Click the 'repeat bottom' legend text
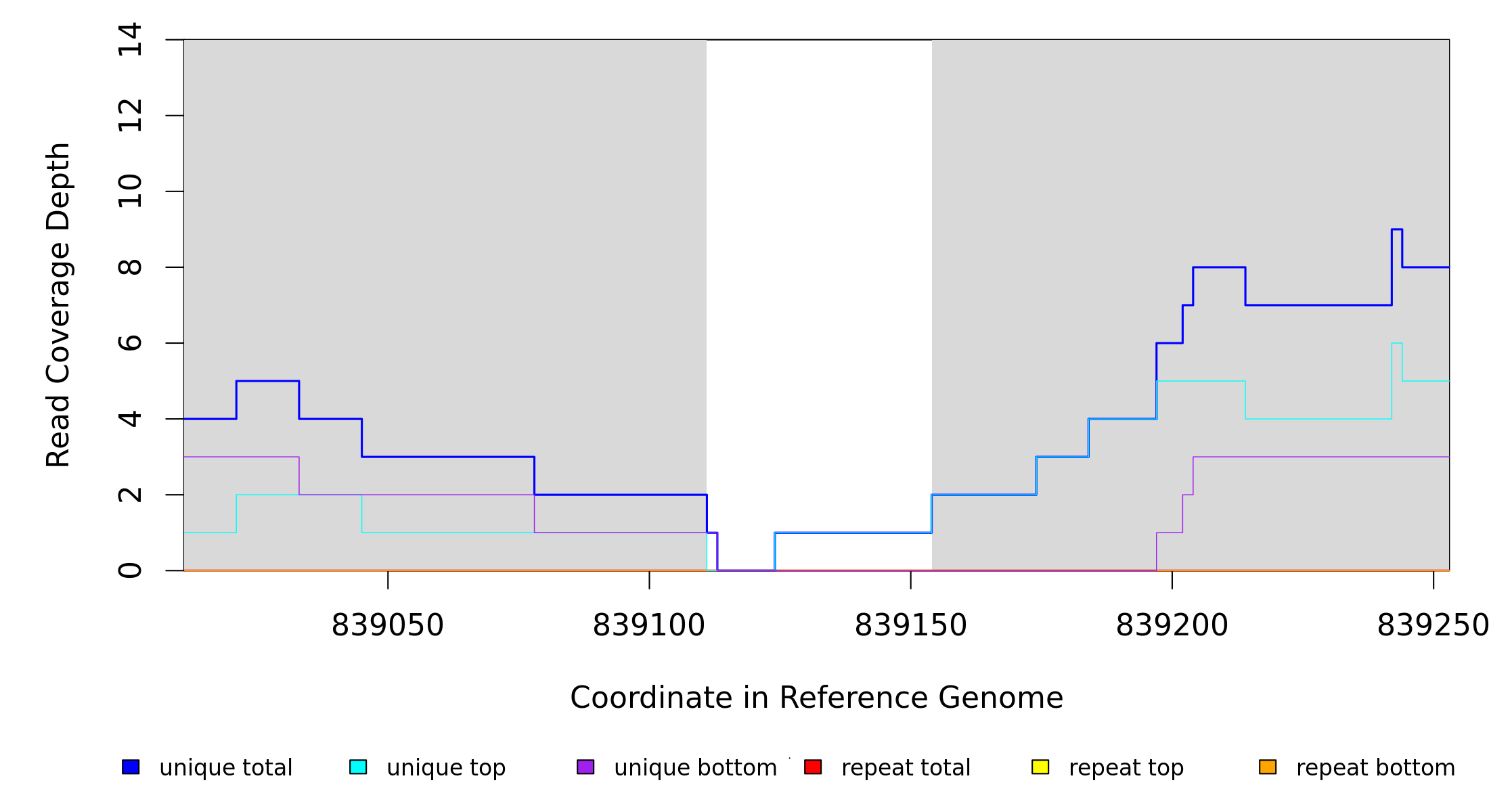The width and height of the screenshot is (1489, 812). (x=1375, y=768)
